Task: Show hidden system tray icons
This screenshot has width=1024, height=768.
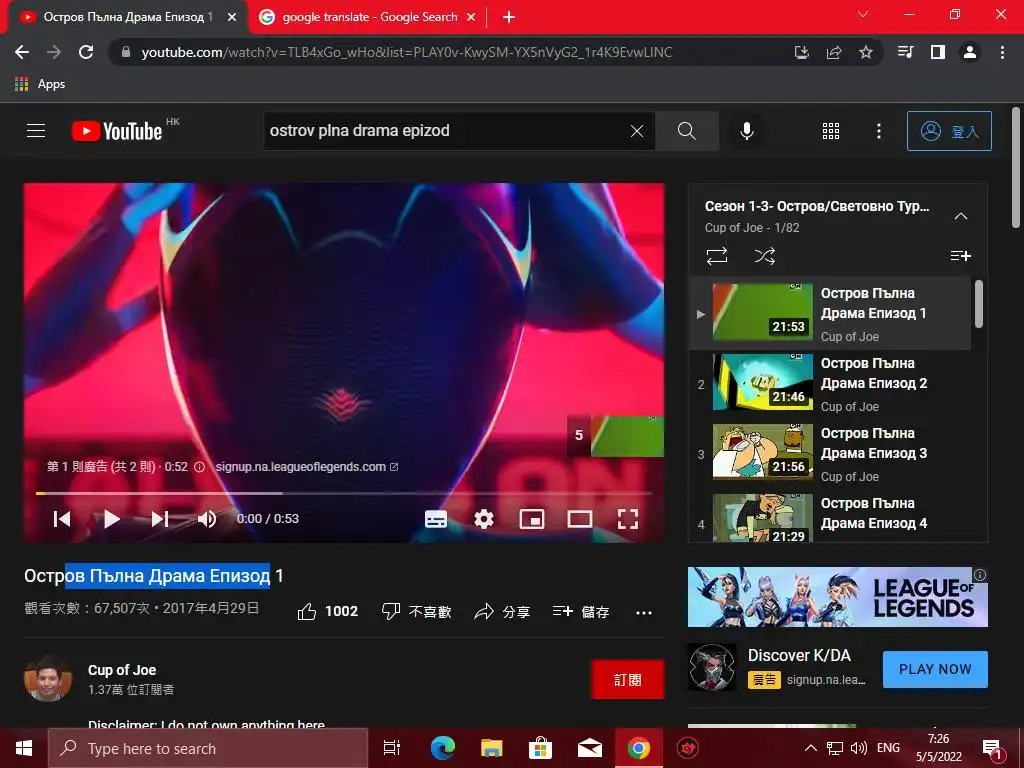Action: pos(810,748)
